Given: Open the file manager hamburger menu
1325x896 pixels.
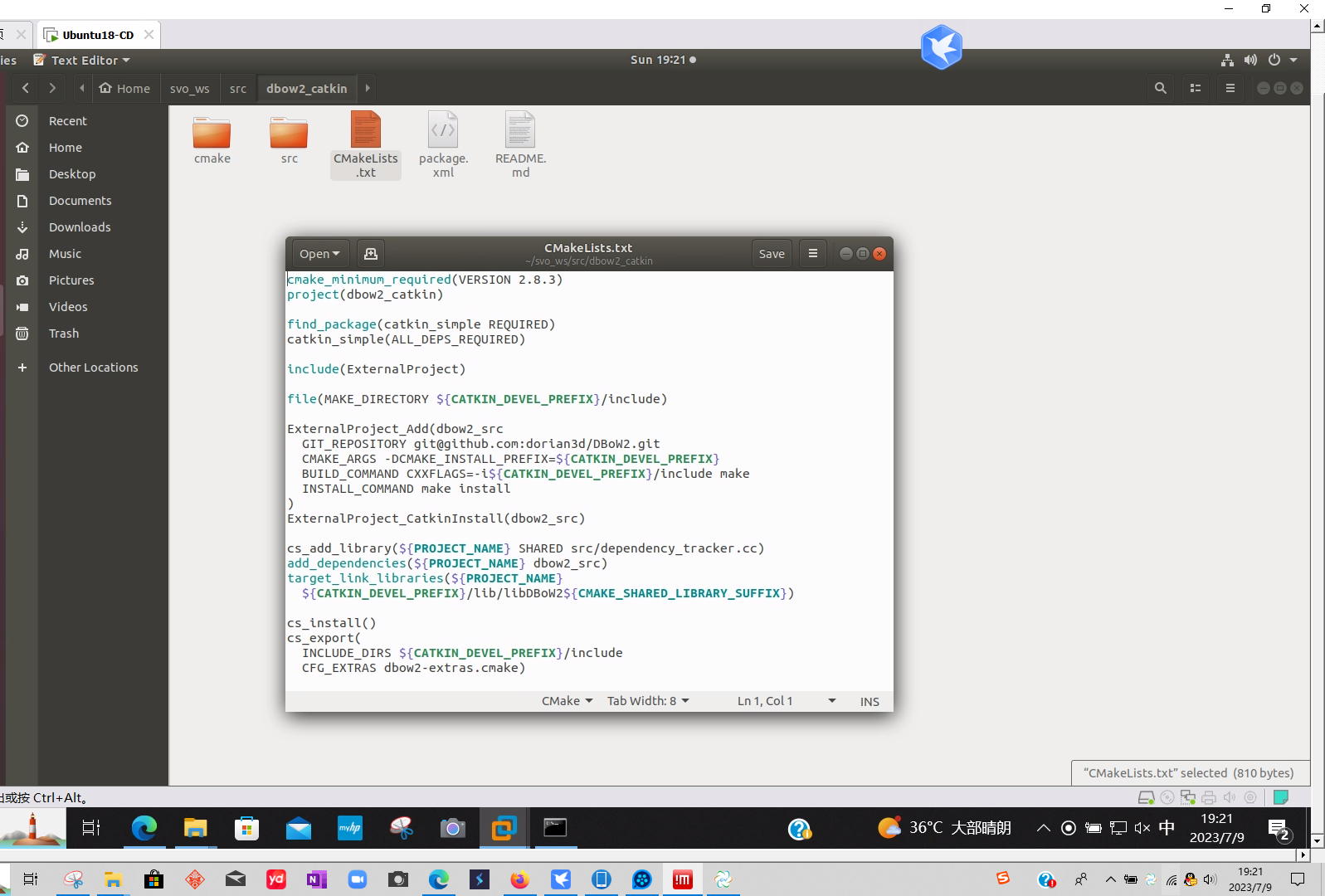Looking at the screenshot, I should pyautogui.click(x=1230, y=88).
